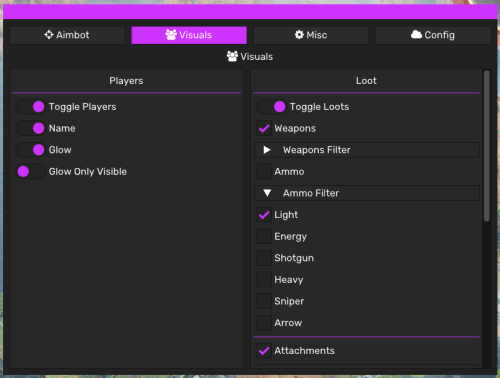Viewport: 500px width, 378px height.
Task: Disable the Glow toggle
Action: point(31,150)
